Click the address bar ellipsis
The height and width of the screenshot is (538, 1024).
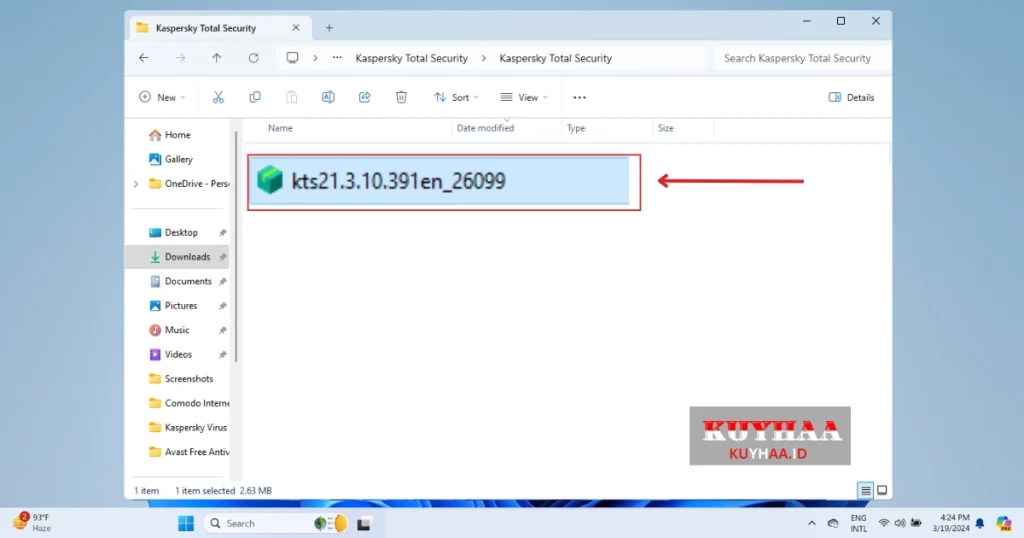[337, 57]
